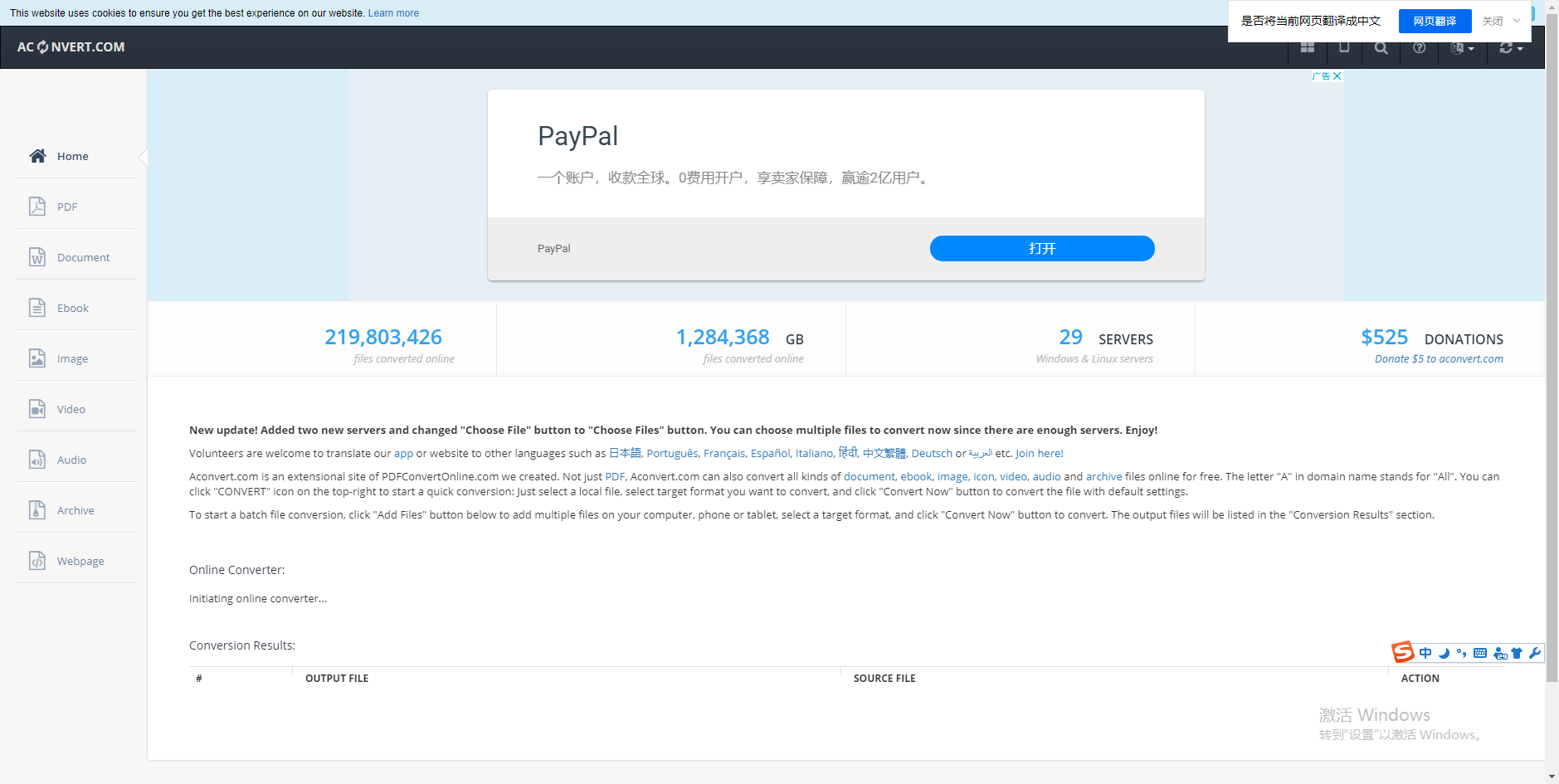Expand the translation popup chevron options
Image resolution: width=1559 pixels, height=784 pixels.
pyautogui.click(x=1517, y=21)
